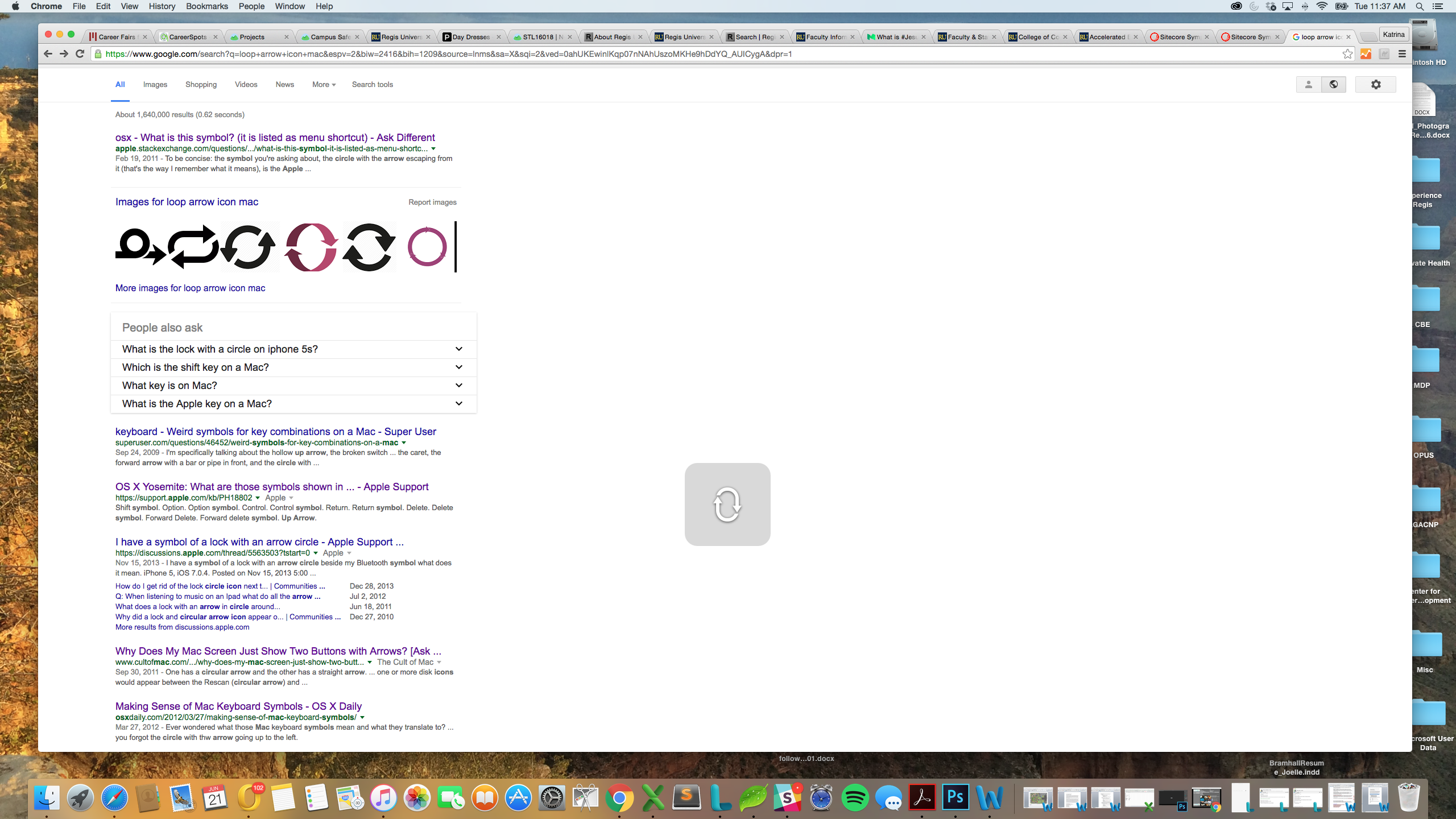Launch Photoshop from the dock

click(x=955, y=797)
